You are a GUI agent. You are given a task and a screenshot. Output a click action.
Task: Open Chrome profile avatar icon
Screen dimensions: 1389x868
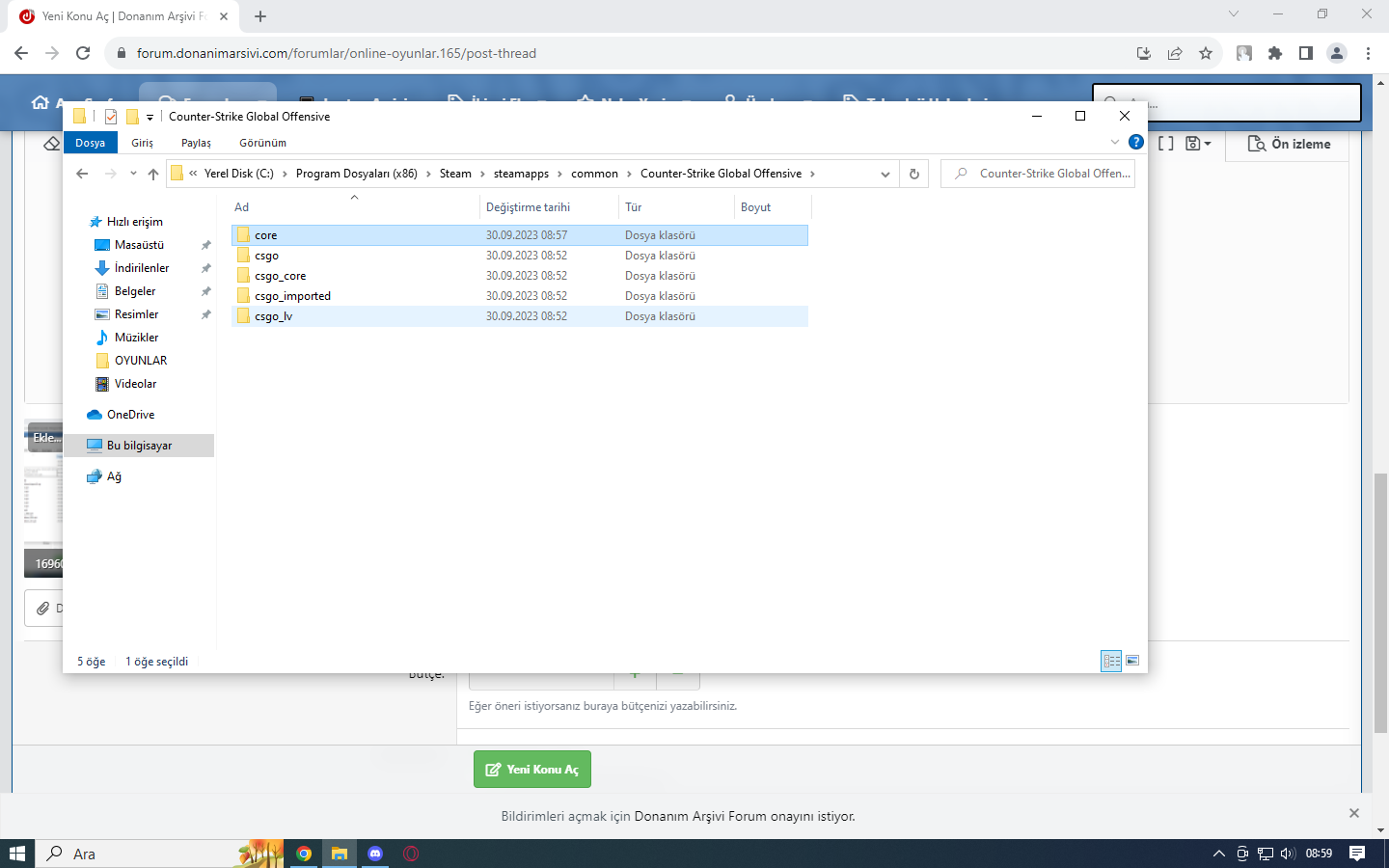[x=1337, y=53]
